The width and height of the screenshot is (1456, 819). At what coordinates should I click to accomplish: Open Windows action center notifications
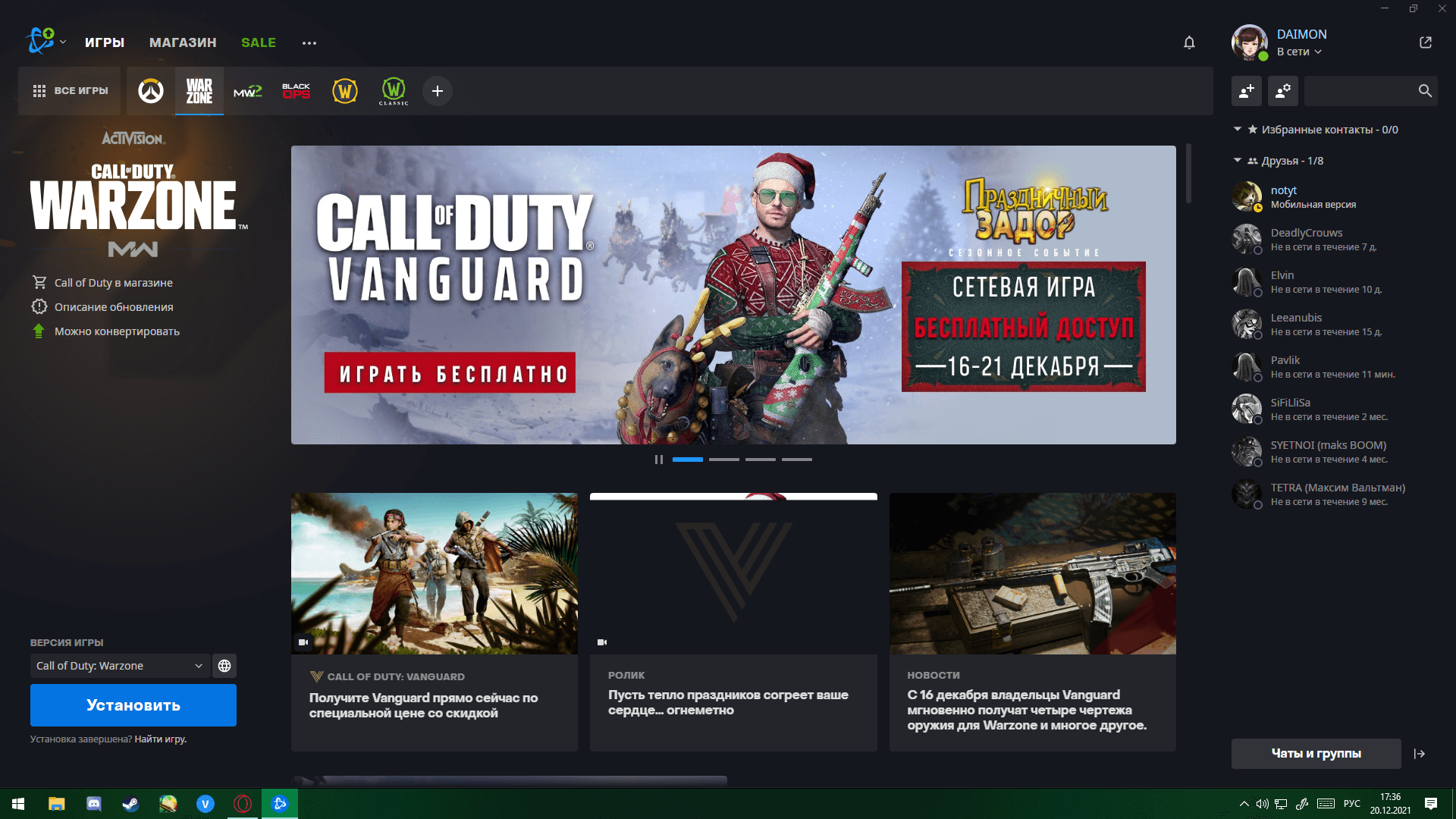[1431, 804]
